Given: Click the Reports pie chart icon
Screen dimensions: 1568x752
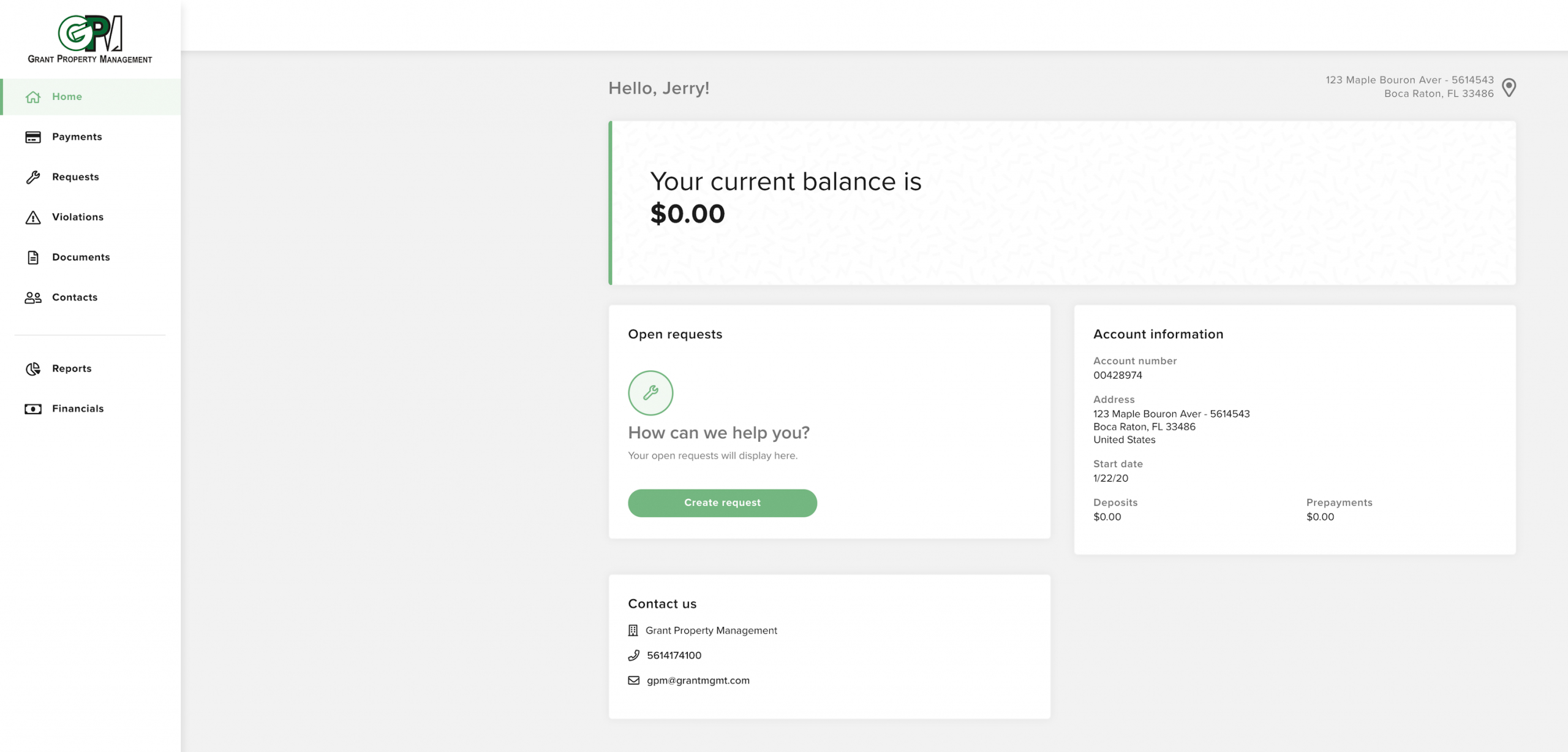Looking at the screenshot, I should click(x=33, y=369).
